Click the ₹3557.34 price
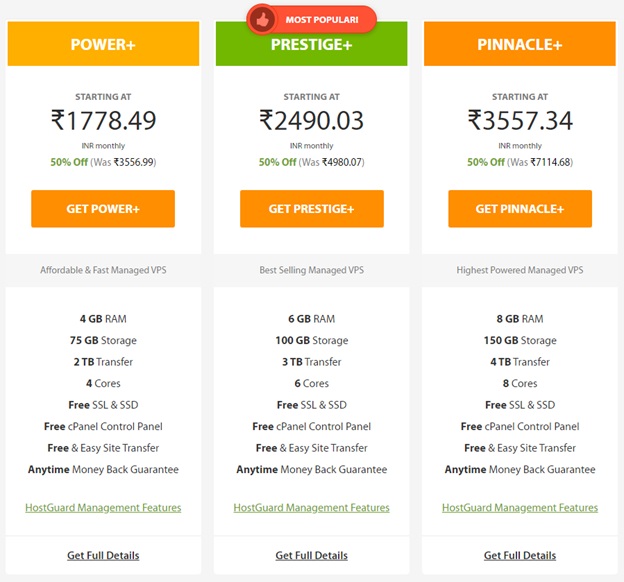This screenshot has width=624, height=582. pos(520,120)
